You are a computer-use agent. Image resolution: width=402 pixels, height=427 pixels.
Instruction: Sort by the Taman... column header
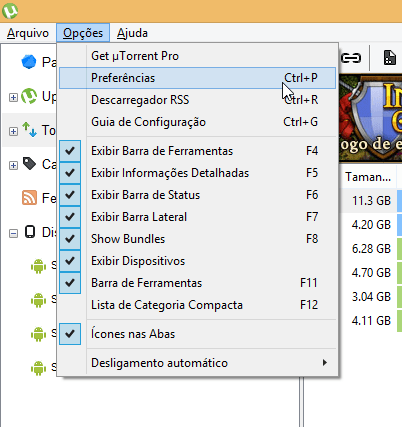(x=368, y=177)
